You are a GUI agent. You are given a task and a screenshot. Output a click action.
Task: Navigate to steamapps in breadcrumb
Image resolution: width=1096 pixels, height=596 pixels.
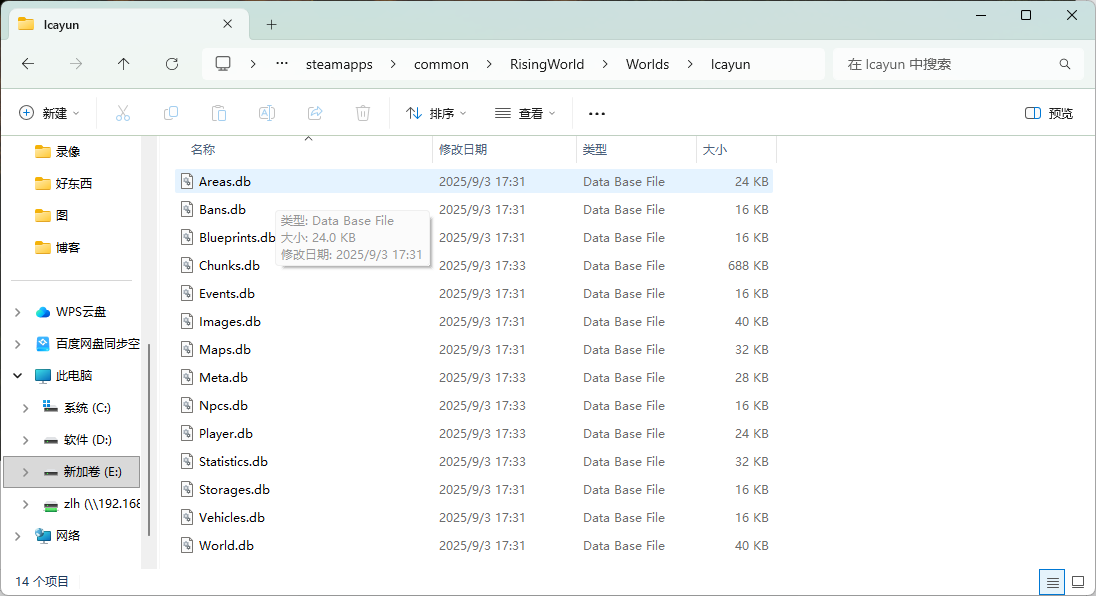point(339,64)
